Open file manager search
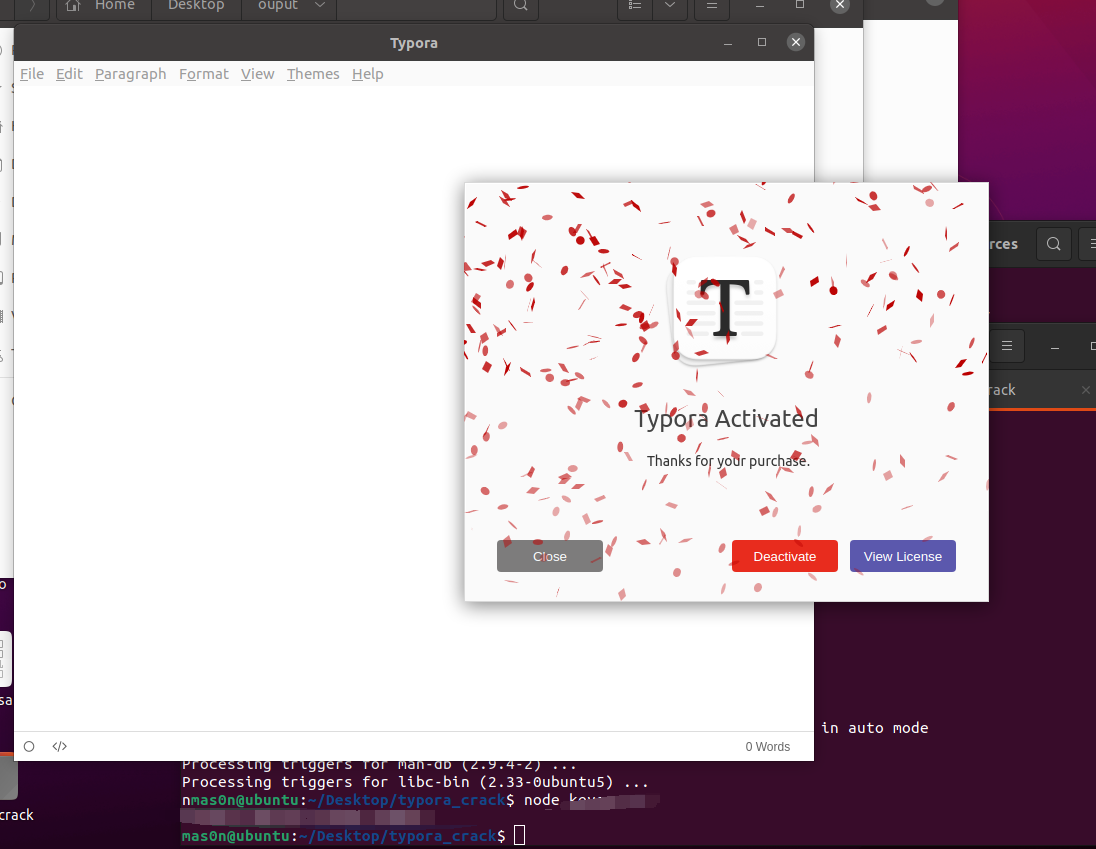Viewport: 1096px width, 849px height. (521, 6)
